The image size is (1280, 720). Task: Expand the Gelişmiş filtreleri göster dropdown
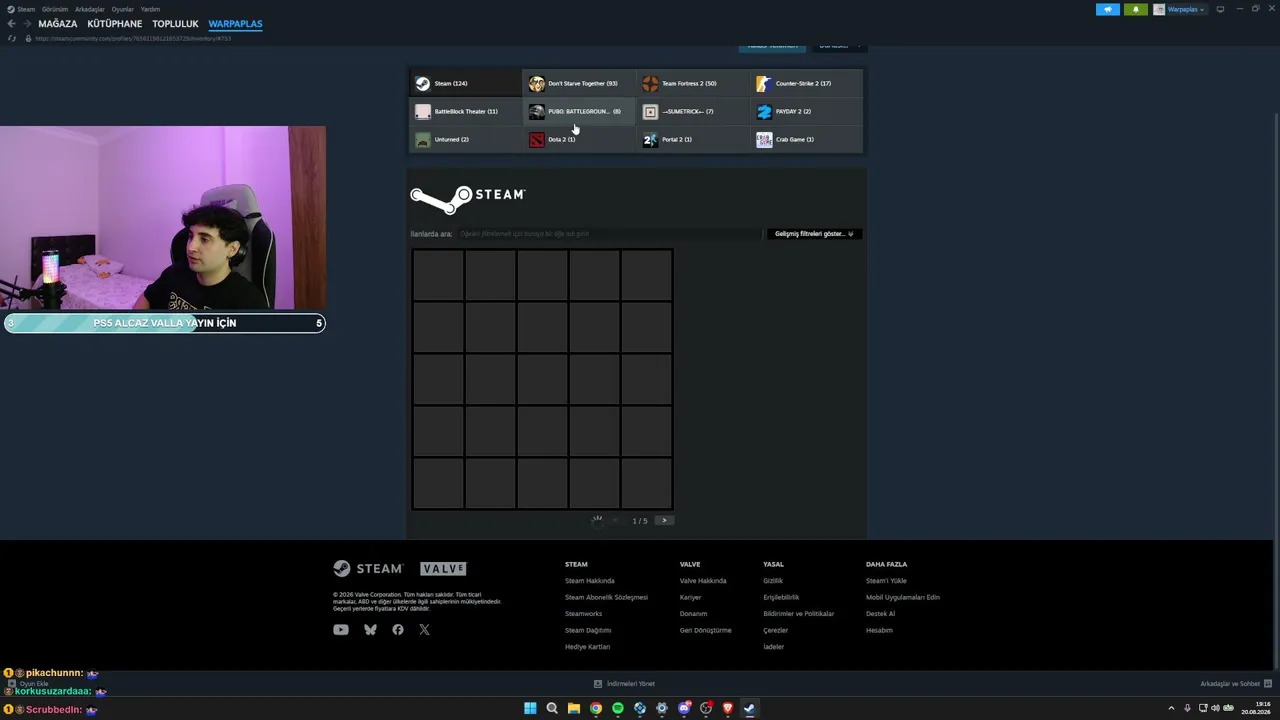pos(814,234)
